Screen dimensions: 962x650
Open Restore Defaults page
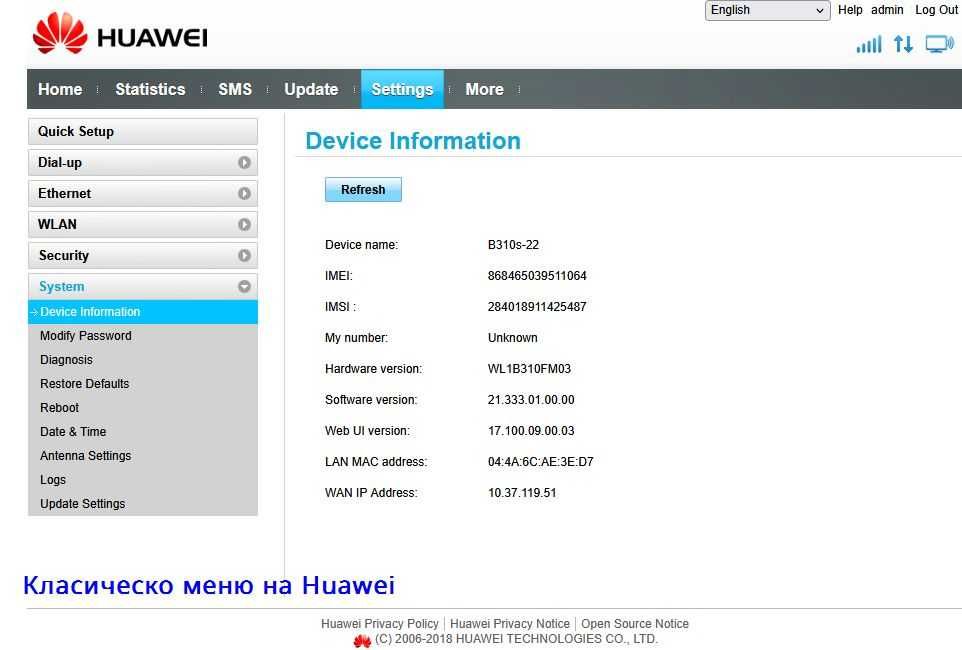click(x=85, y=384)
